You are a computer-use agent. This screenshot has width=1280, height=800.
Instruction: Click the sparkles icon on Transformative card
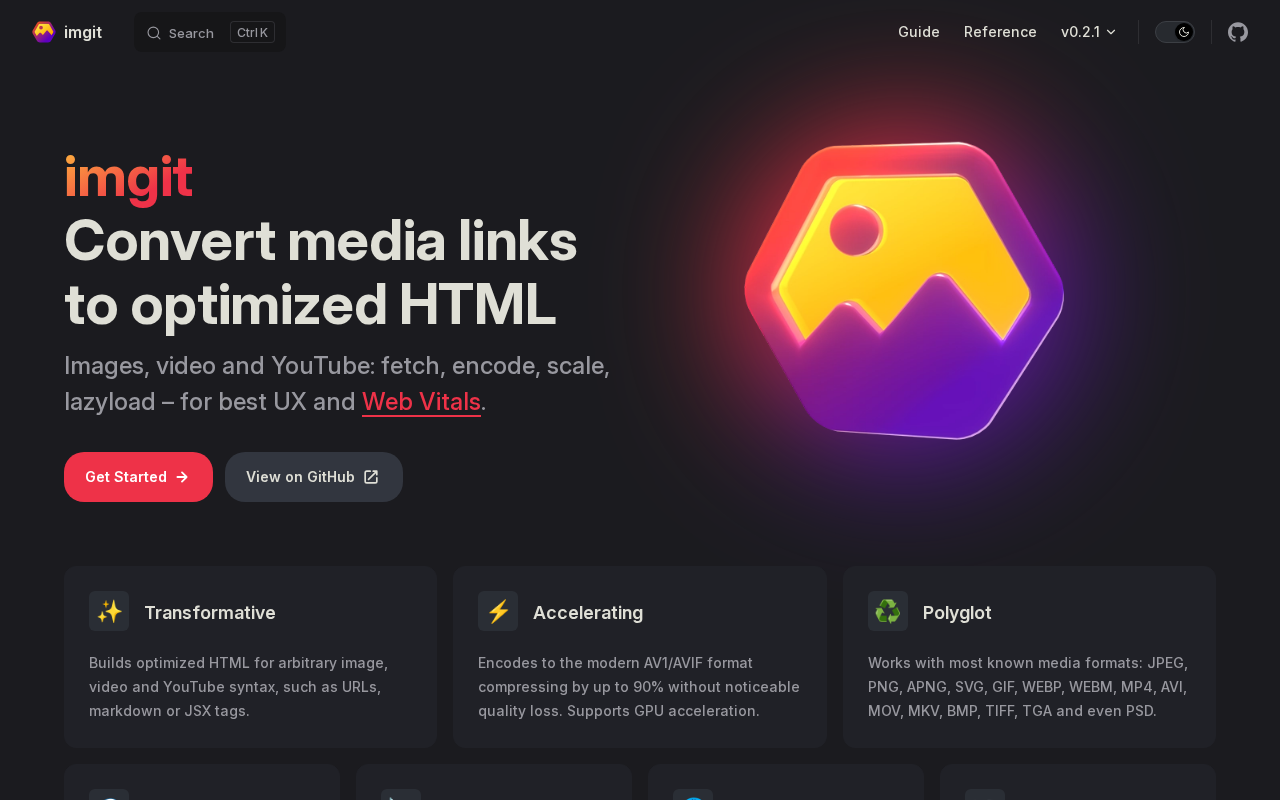click(109, 611)
